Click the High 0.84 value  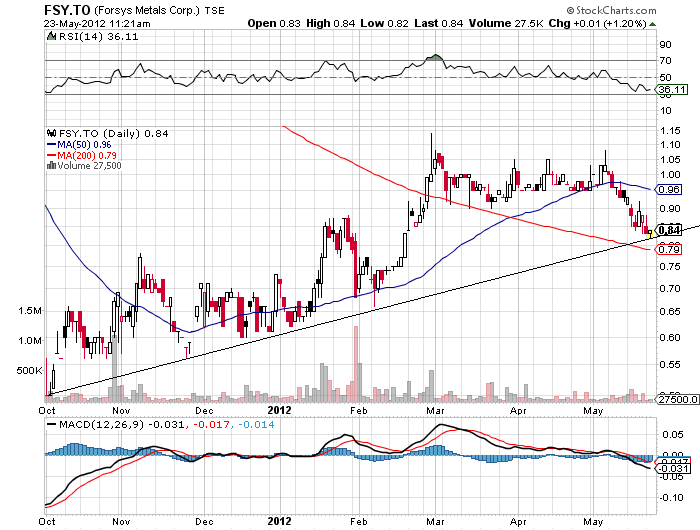point(330,23)
